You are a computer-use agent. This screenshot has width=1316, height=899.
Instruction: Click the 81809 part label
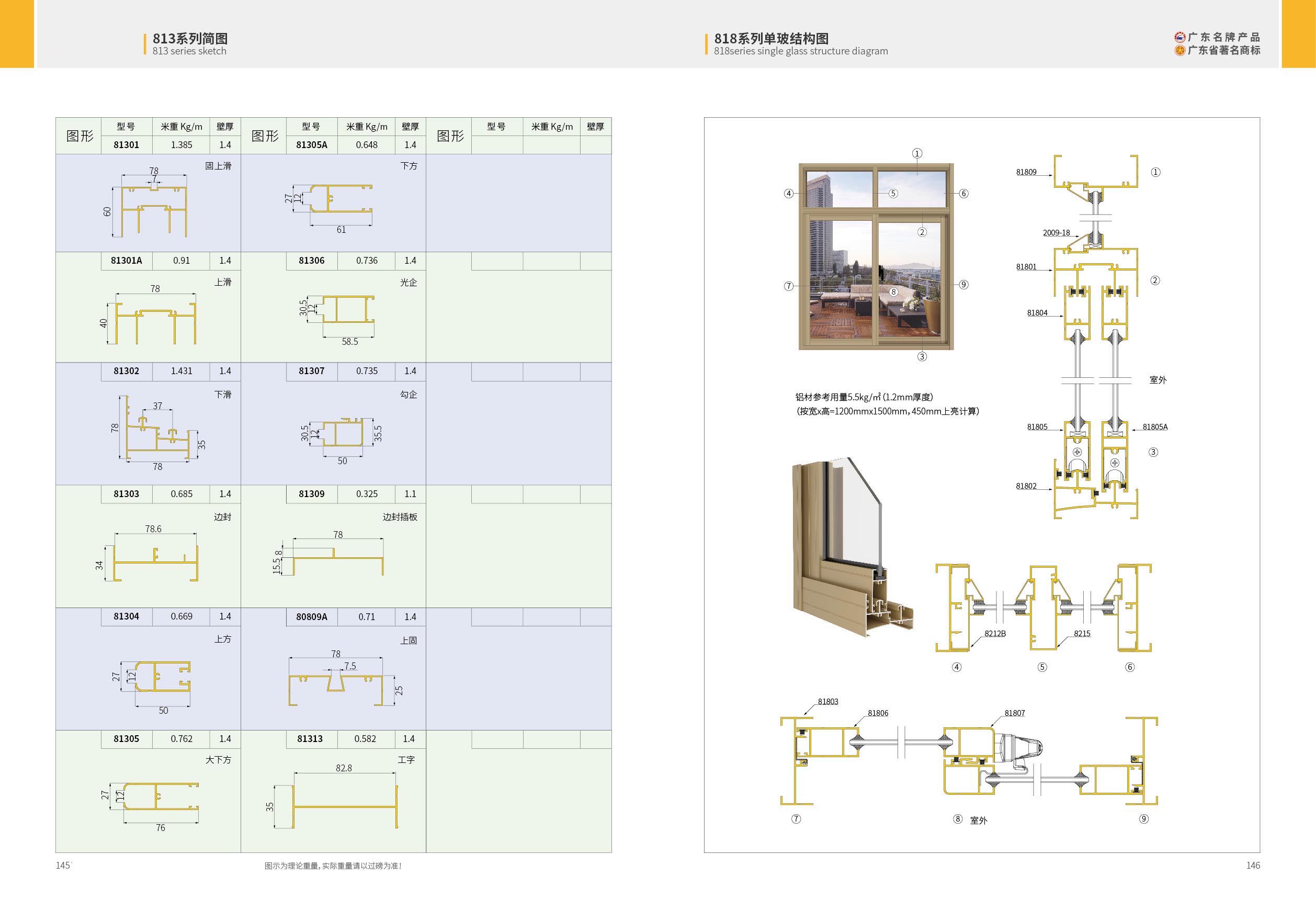point(1026,172)
